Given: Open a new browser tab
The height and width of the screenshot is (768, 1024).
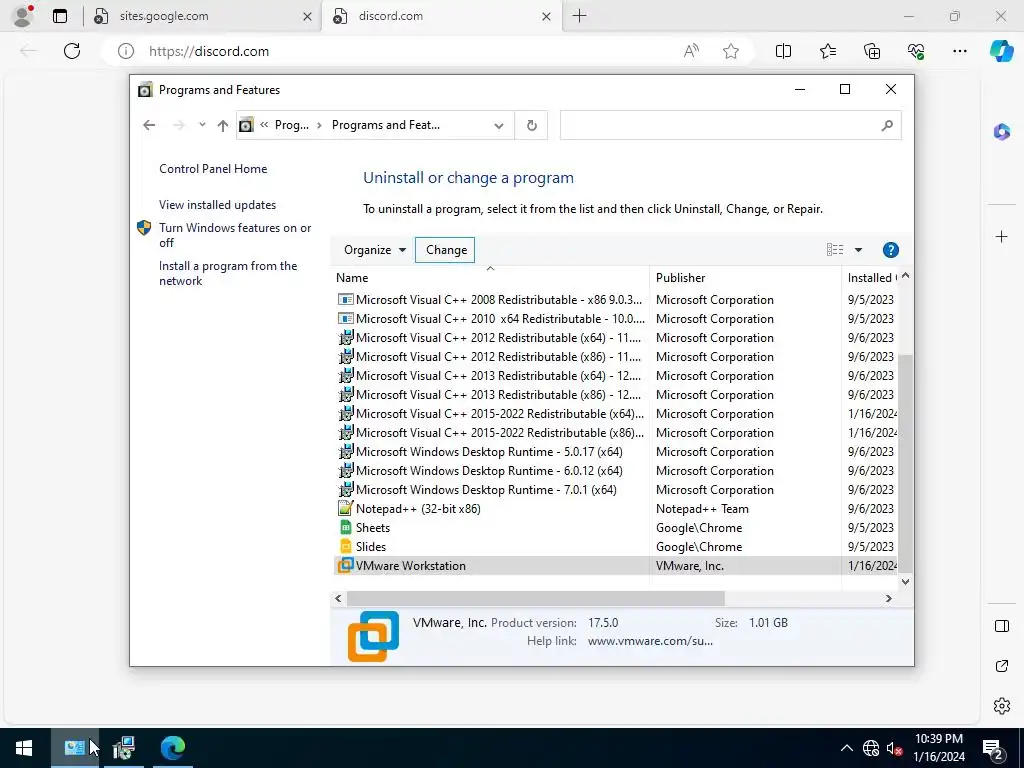Looking at the screenshot, I should point(579,16).
